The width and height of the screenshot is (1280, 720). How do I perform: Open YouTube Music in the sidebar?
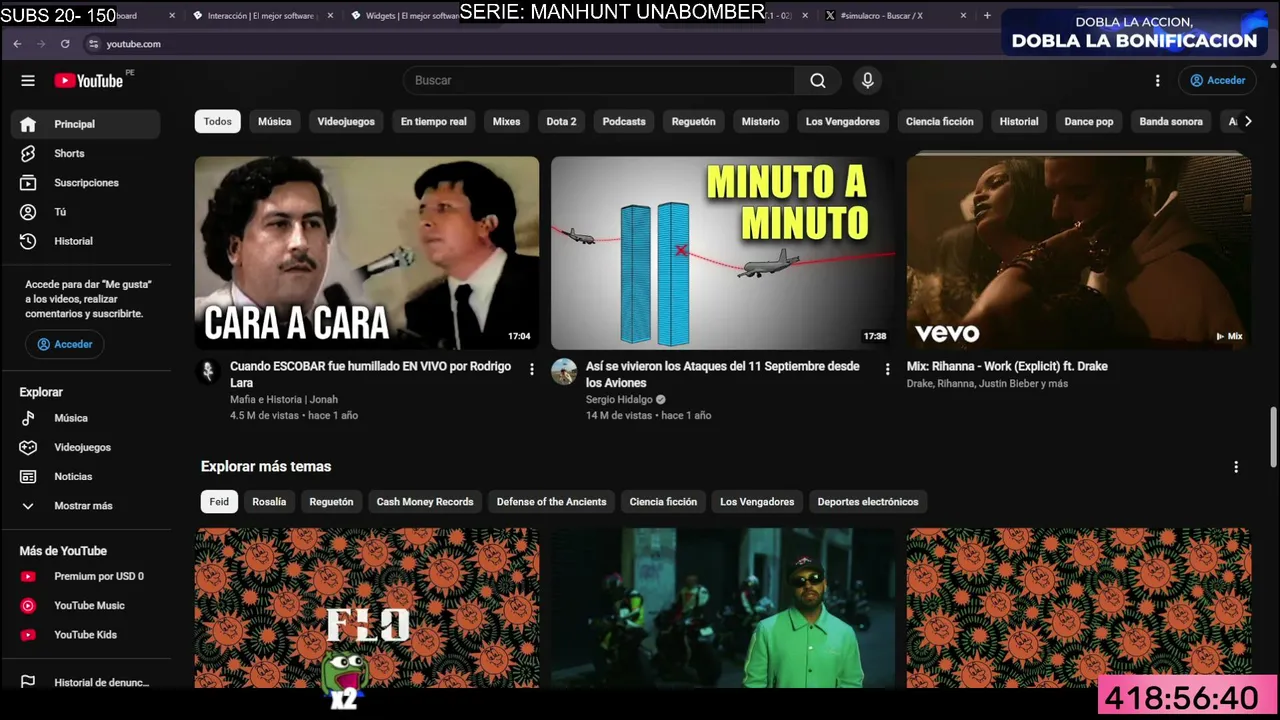click(x=85, y=605)
